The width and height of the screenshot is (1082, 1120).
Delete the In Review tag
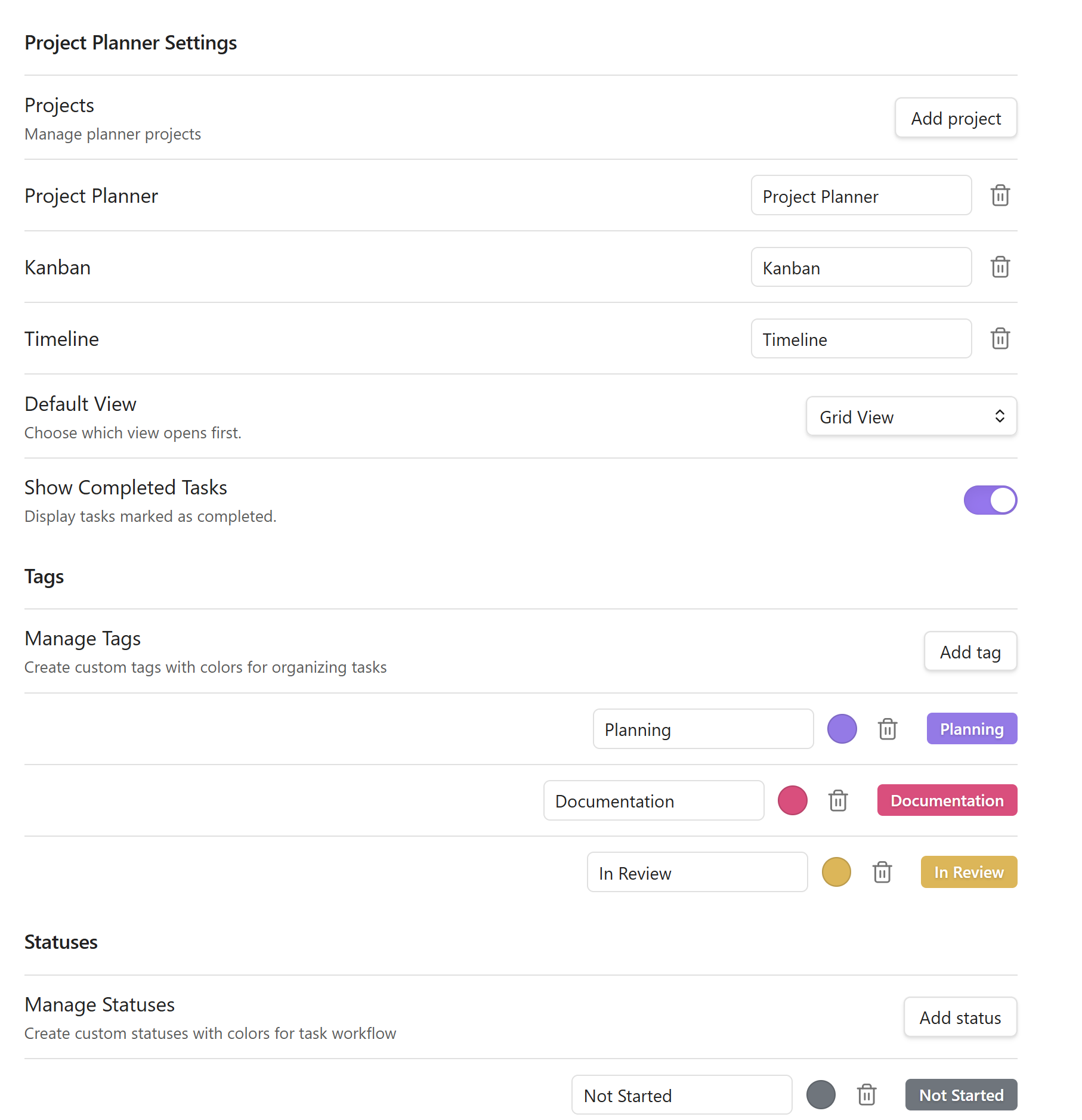[882, 872]
